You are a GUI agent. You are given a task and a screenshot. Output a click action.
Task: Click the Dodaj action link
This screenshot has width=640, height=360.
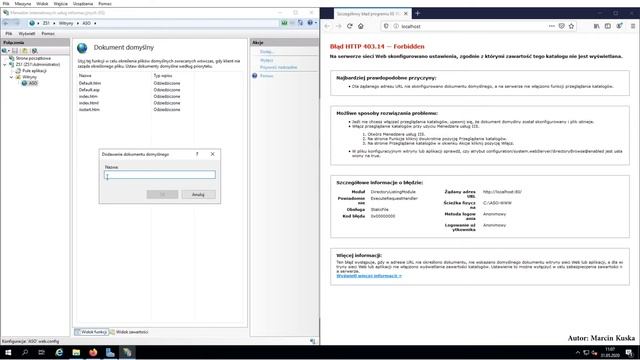(x=267, y=52)
